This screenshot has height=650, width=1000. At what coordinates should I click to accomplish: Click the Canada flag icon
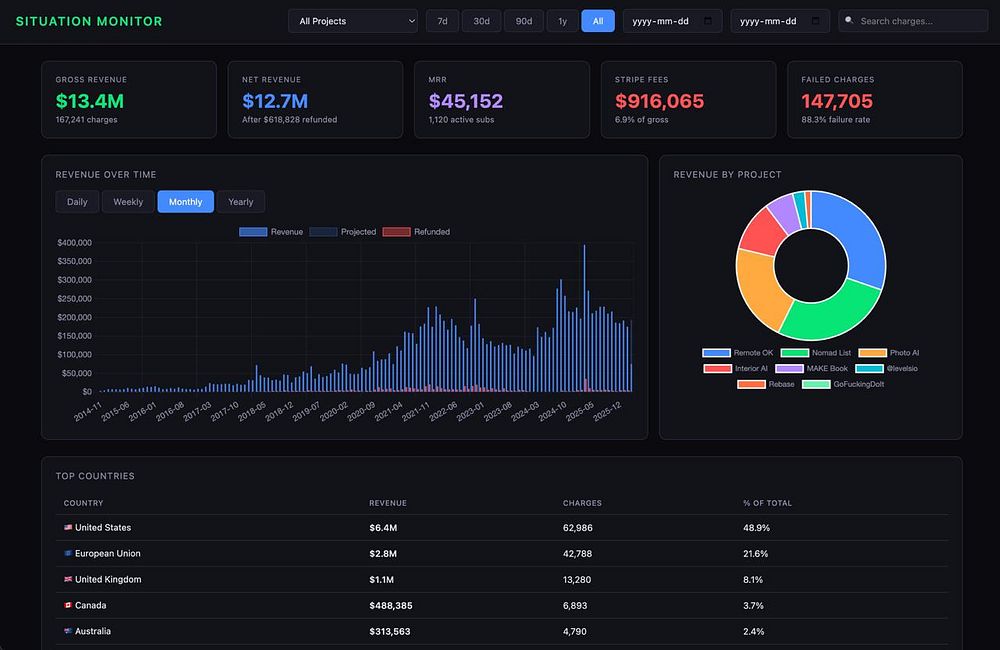click(x=68, y=605)
